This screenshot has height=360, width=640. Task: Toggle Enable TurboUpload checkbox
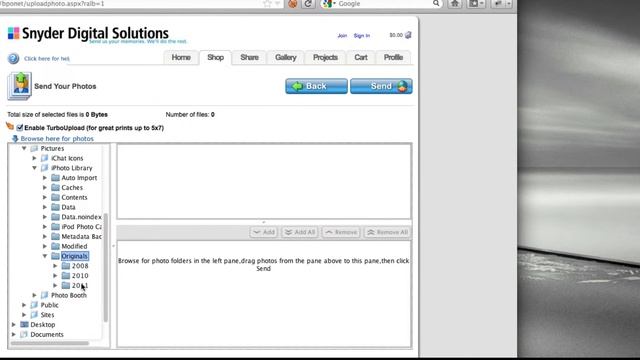pyautogui.click(x=20, y=128)
